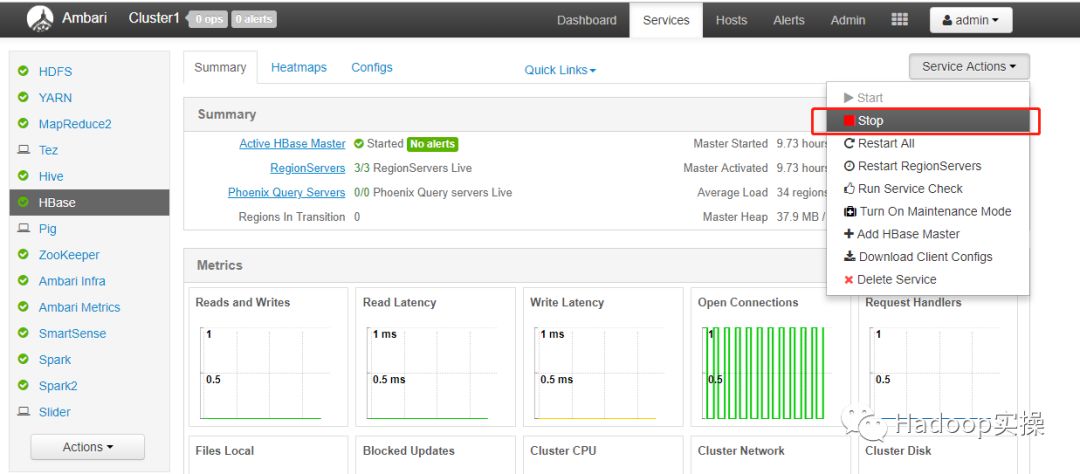Click the Ambari logo icon

click(40, 19)
